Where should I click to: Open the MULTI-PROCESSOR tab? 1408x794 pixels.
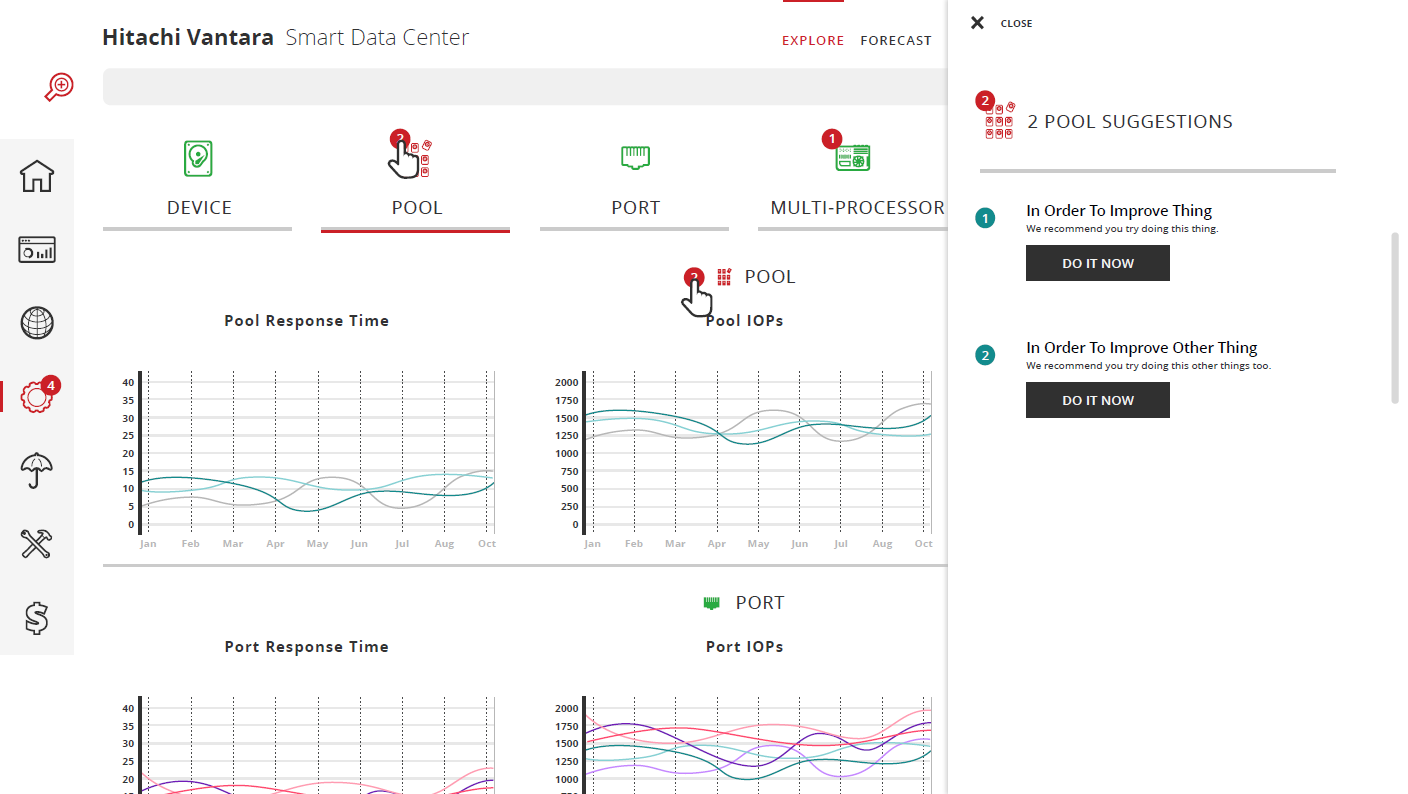(852, 180)
